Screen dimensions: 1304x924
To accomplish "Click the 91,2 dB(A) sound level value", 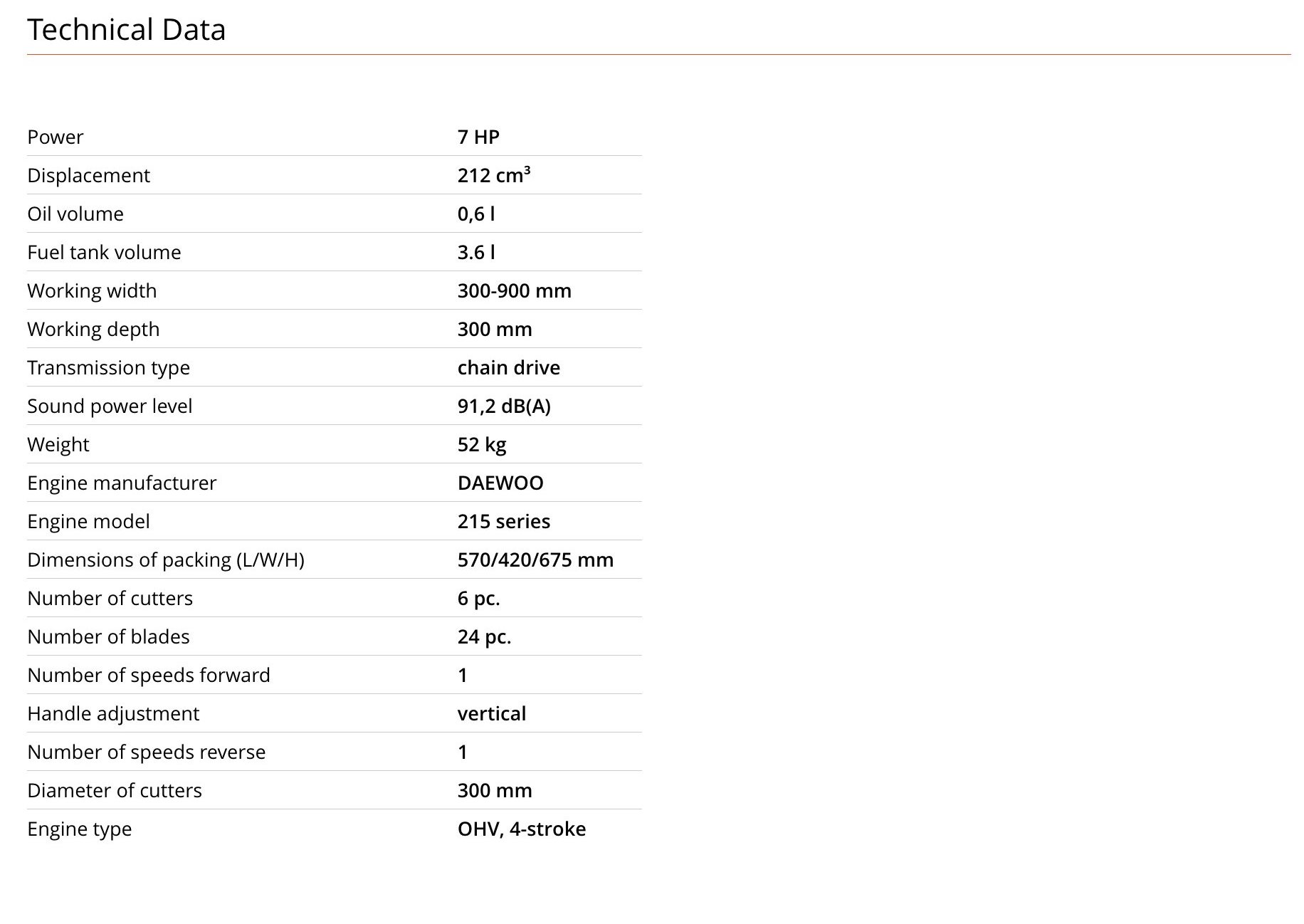I will [504, 406].
